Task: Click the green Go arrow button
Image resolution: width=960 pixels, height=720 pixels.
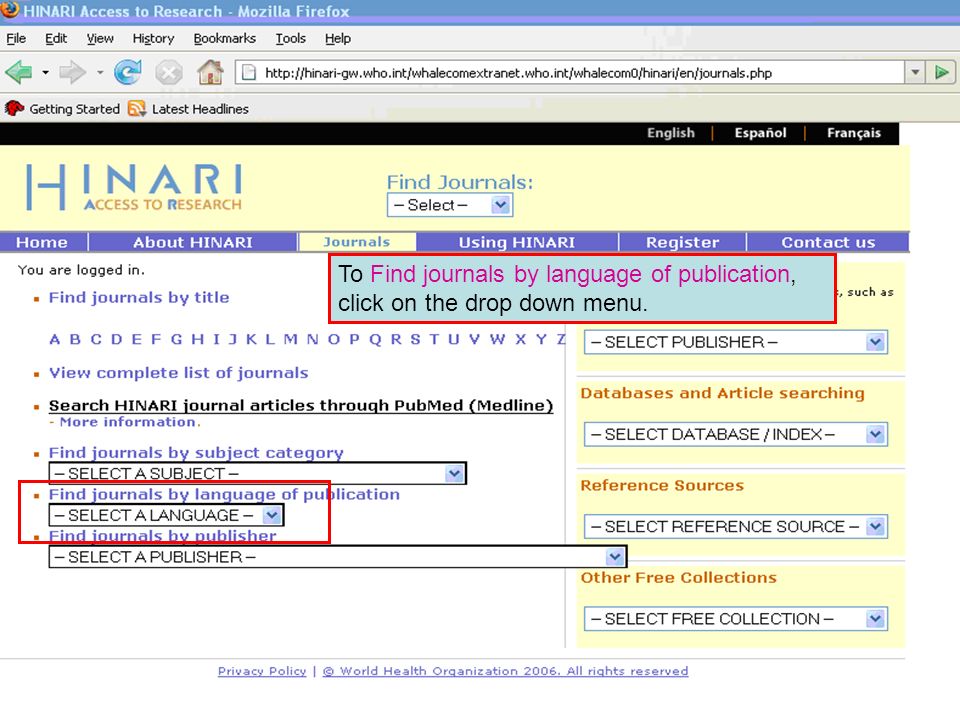Action: [x=942, y=73]
